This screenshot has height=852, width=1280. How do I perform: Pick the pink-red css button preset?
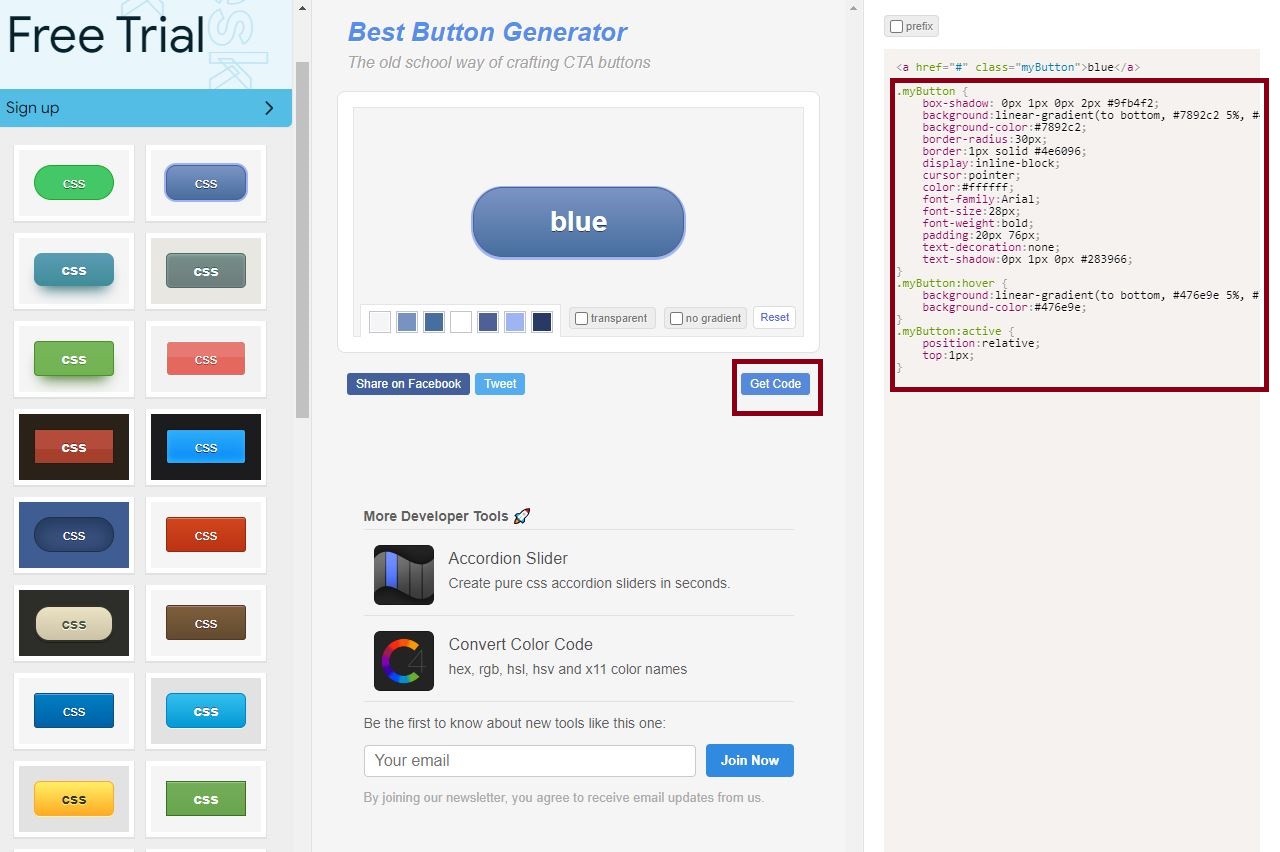pyautogui.click(x=206, y=359)
